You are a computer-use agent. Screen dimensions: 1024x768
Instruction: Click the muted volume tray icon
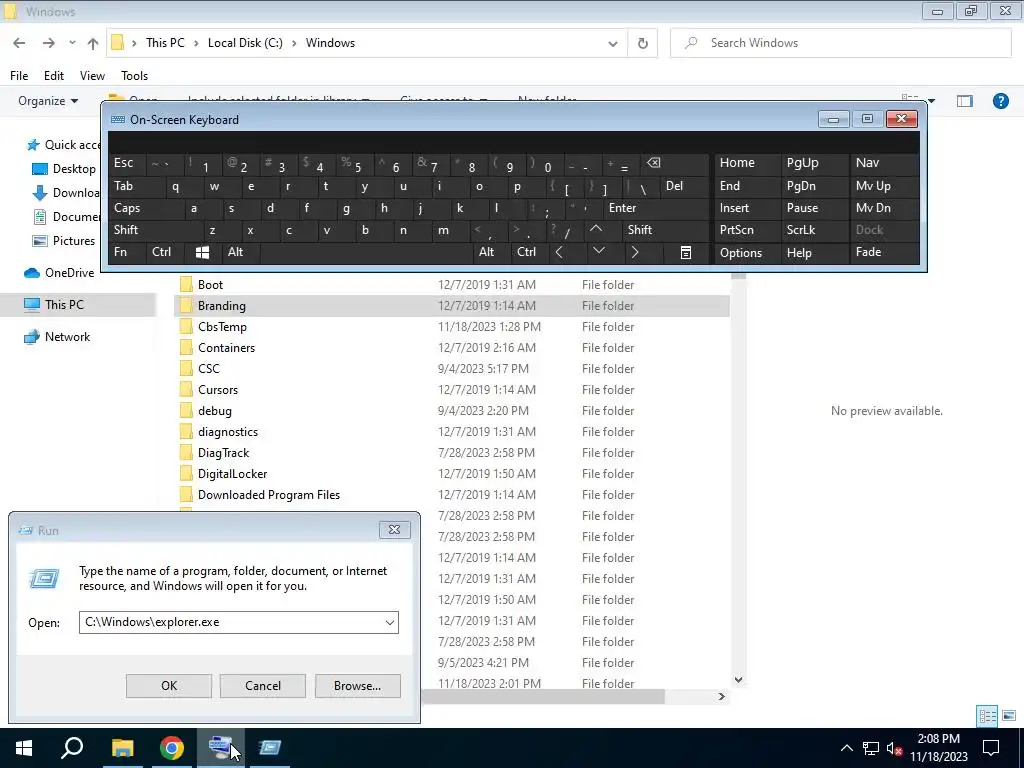point(895,748)
